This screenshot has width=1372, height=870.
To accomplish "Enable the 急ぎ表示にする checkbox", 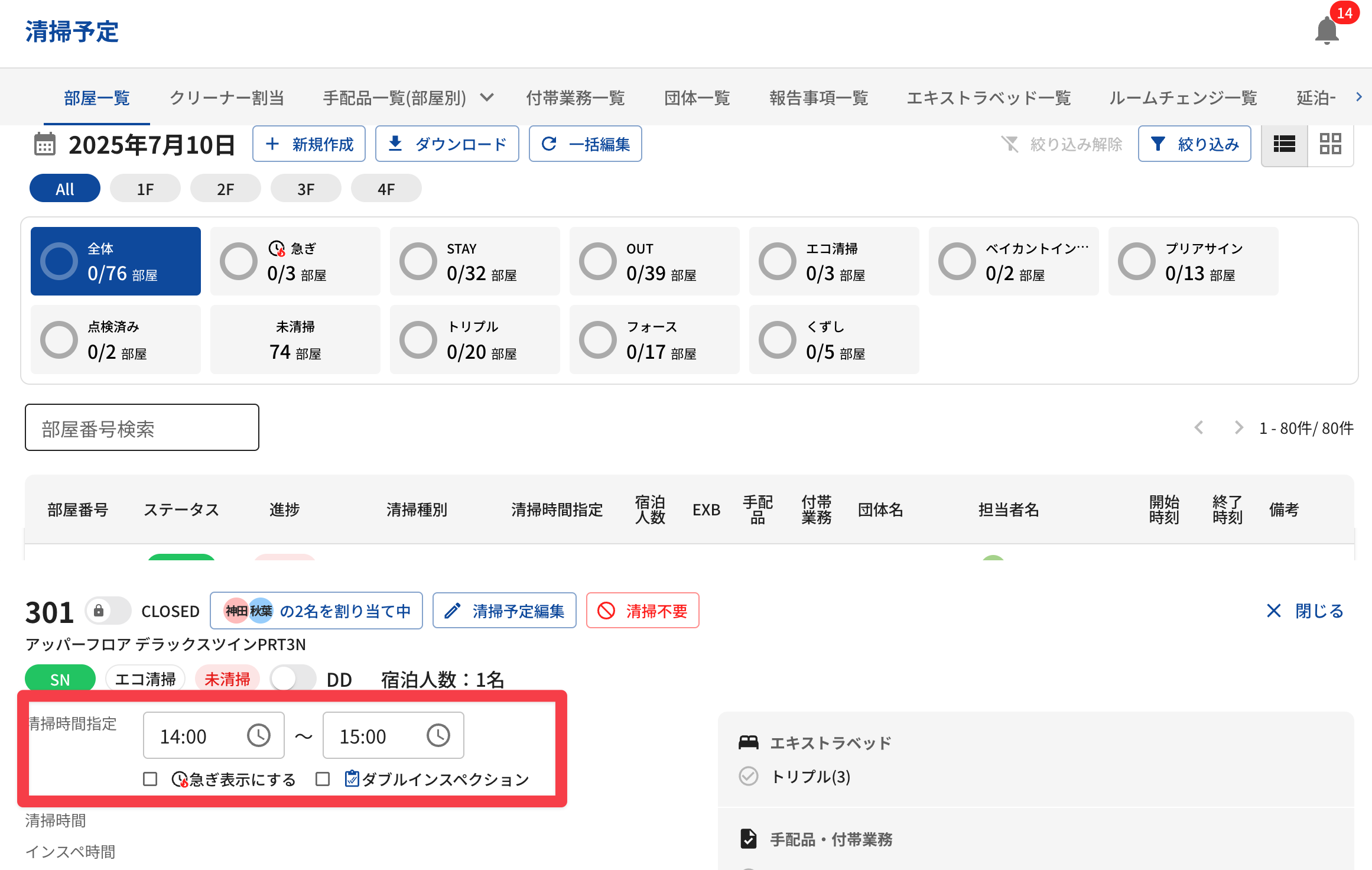I will point(150,780).
